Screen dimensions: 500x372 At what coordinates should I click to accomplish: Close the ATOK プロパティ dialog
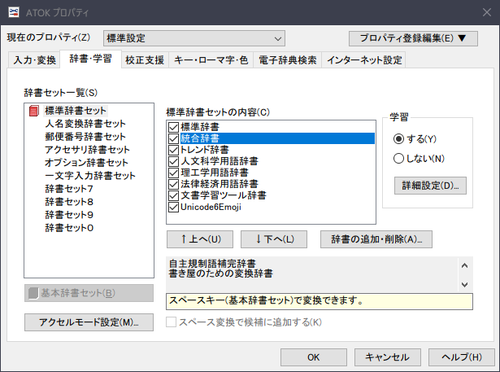tap(487, 12)
